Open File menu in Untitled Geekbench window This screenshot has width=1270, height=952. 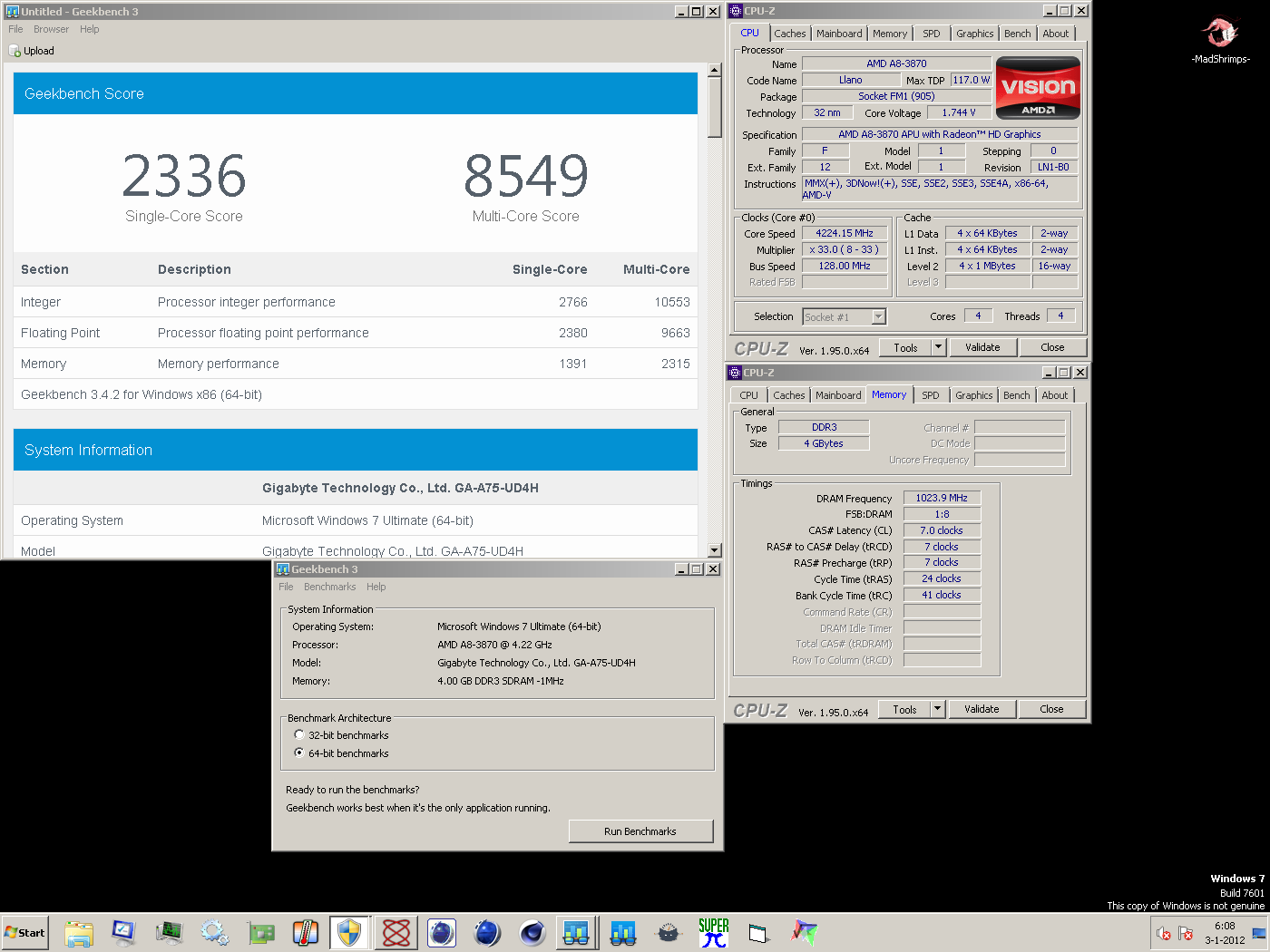[15, 29]
